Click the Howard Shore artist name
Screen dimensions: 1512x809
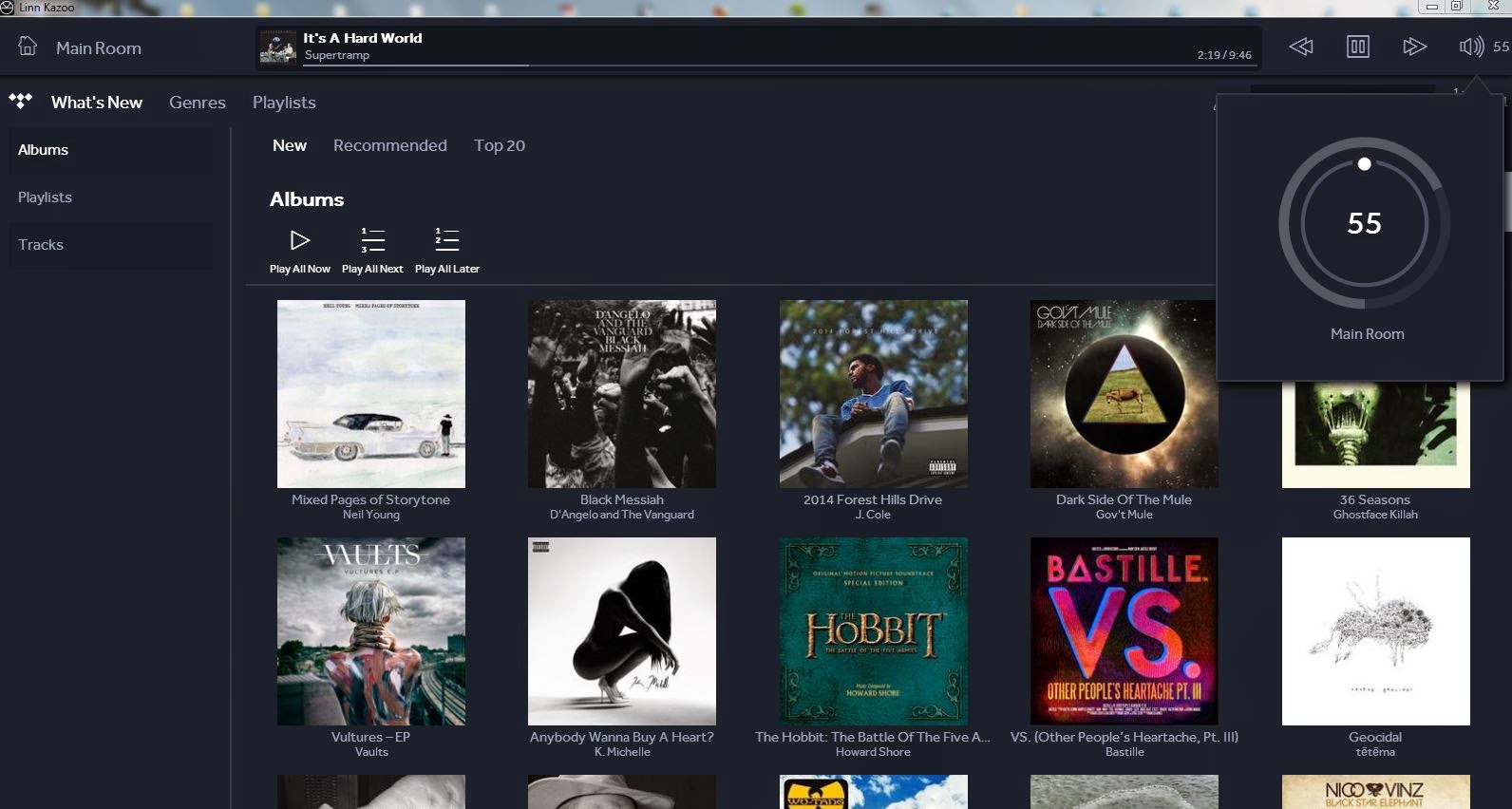click(873, 752)
